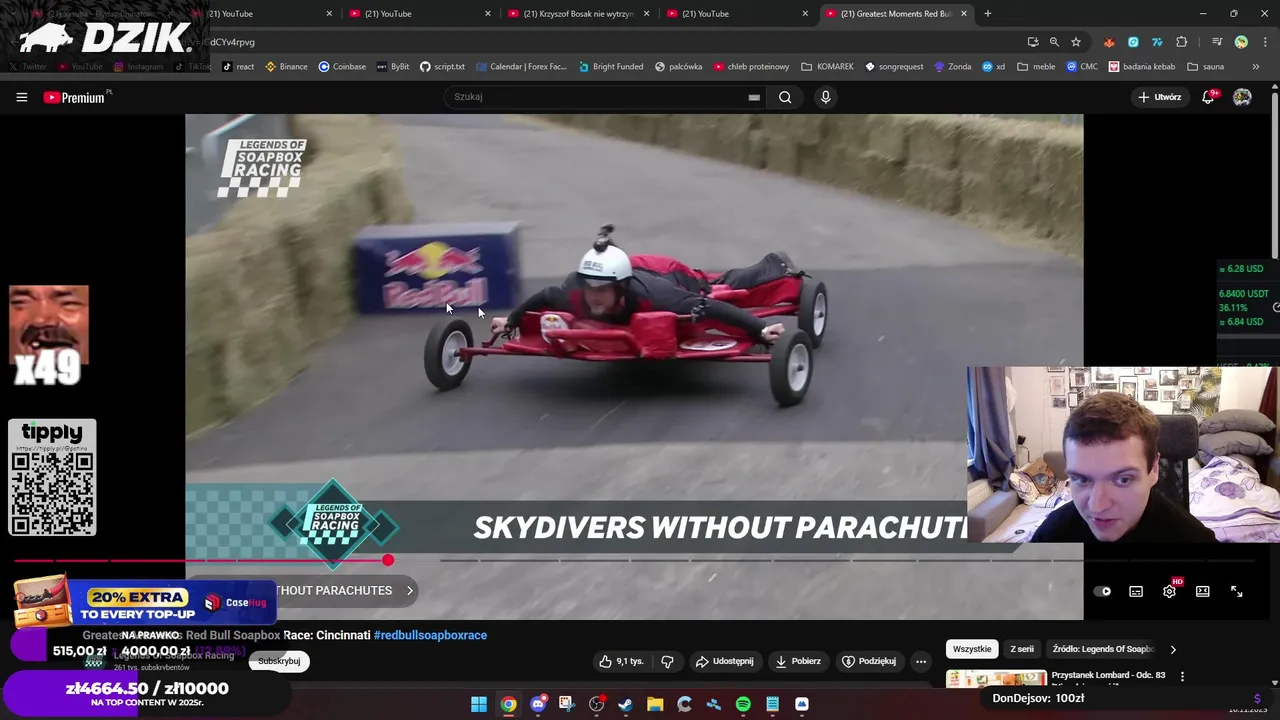This screenshot has width=1280, height=720.
Task: Open more actions three-dot menu
Action: click(x=921, y=661)
